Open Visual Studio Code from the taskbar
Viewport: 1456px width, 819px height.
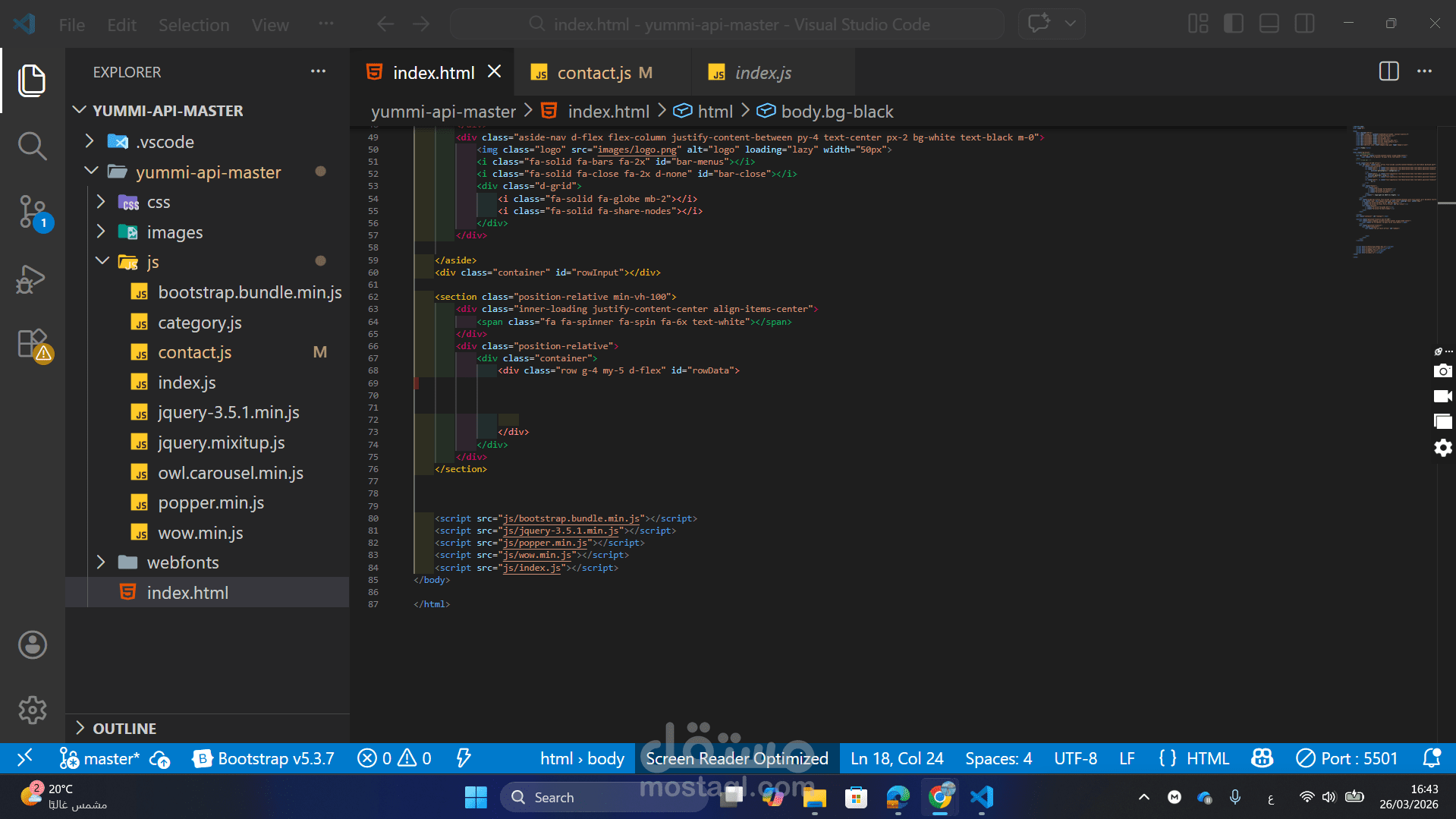tap(982, 797)
